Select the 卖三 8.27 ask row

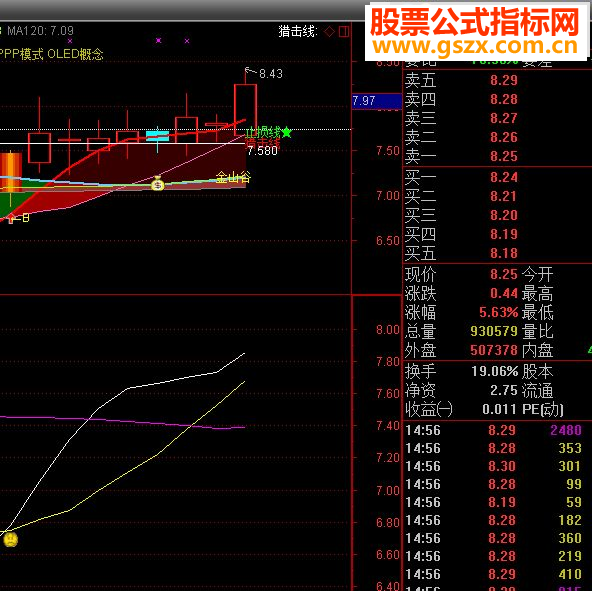pos(498,118)
